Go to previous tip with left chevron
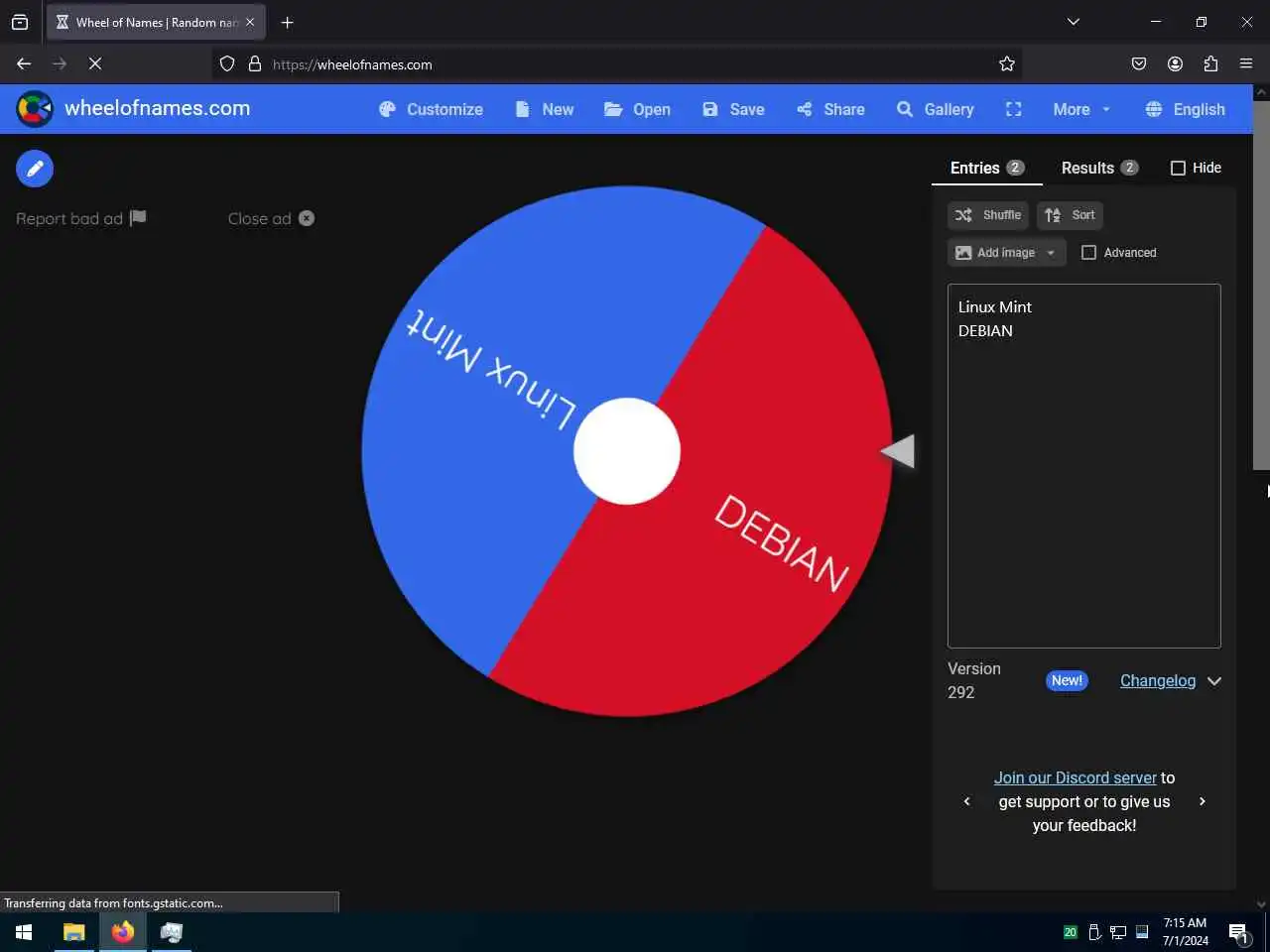This screenshot has height=952, width=1270. click(x=967, y=801)
